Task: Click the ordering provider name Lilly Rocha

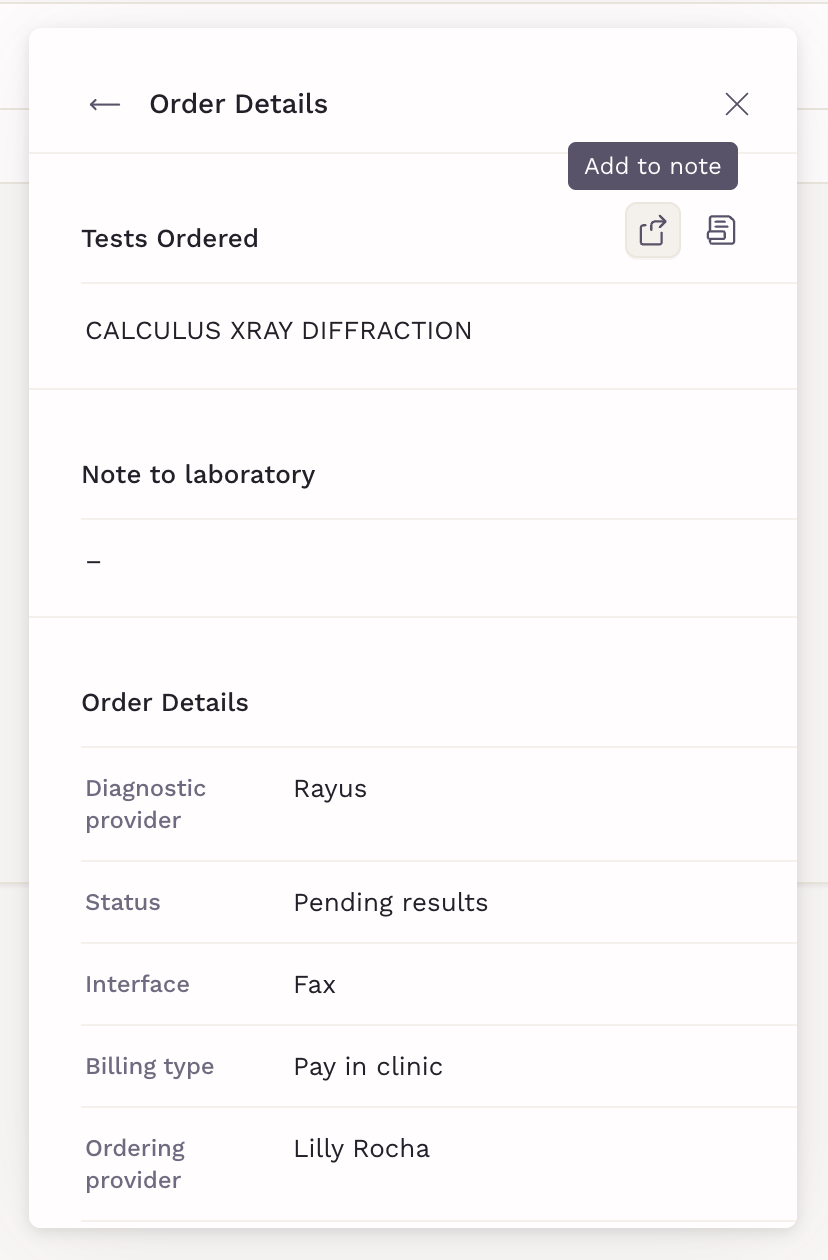Action: click(362, 1148)
